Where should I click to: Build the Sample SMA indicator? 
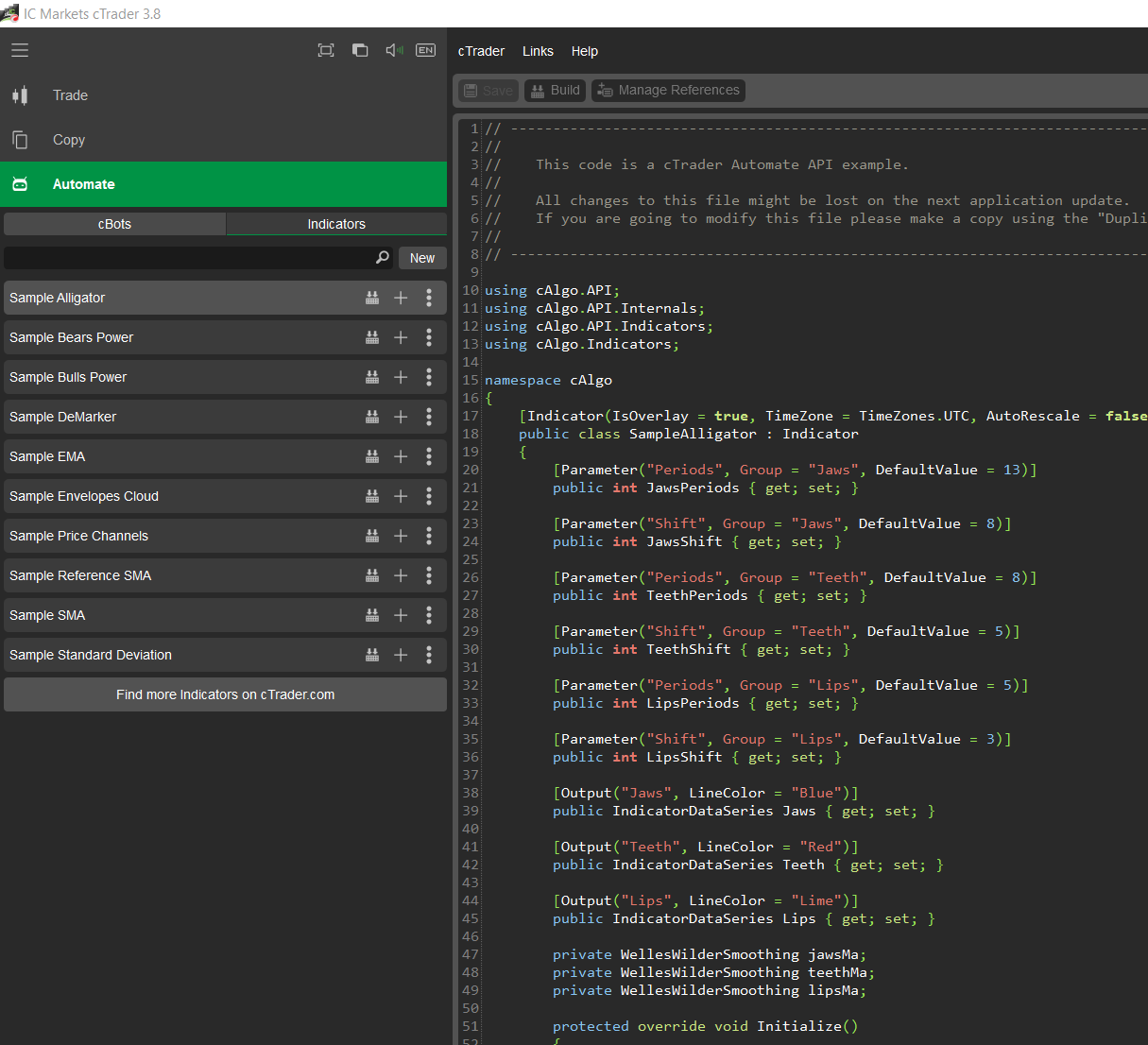pyautogui.click(x=372, y=615)
